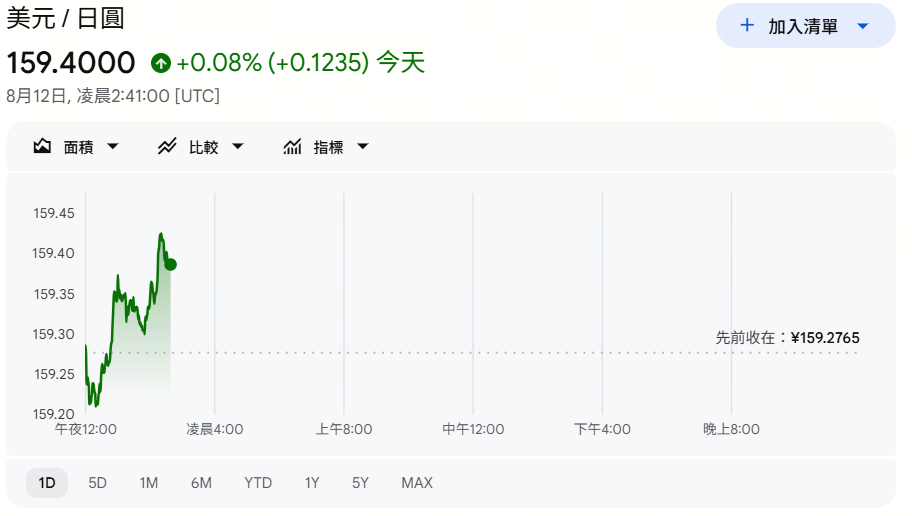Switch to the 5D time range
Image resolution: width=912 pixels, height=516 pixels.
click(97, 483)
